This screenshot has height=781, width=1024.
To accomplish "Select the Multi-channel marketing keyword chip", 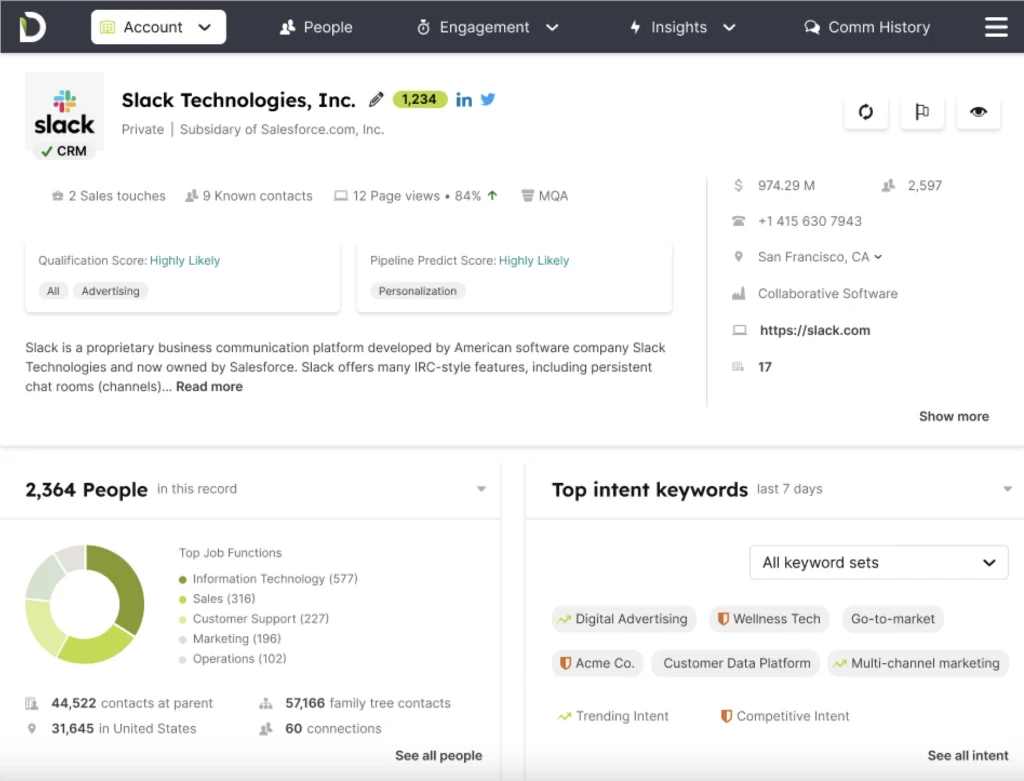I will point(918,663).
